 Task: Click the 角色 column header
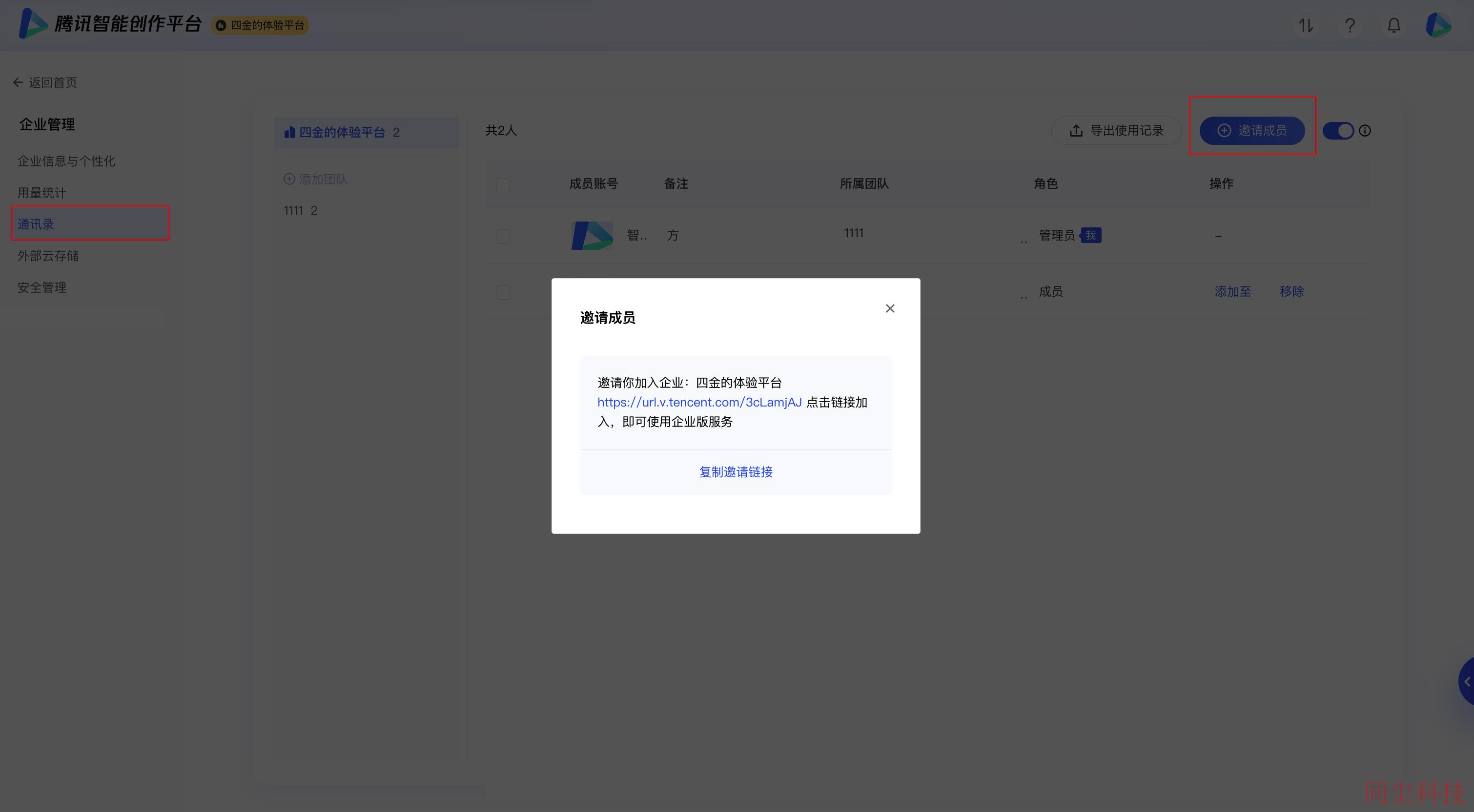[1045, 183]
